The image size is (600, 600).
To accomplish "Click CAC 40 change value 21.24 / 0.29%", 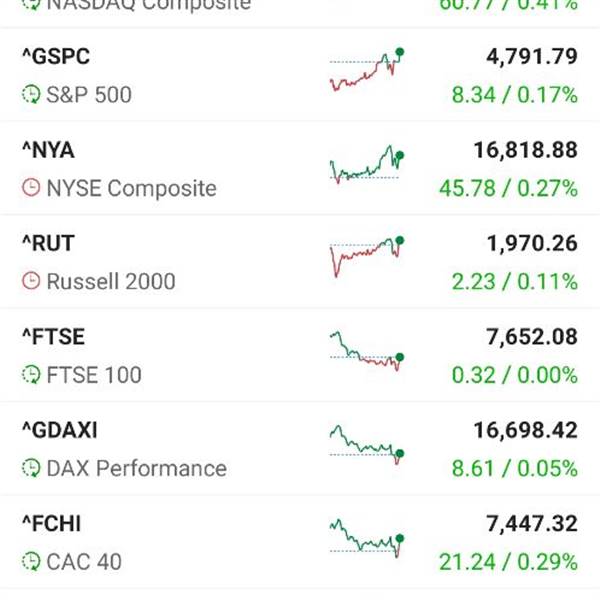I will [509, 561].
